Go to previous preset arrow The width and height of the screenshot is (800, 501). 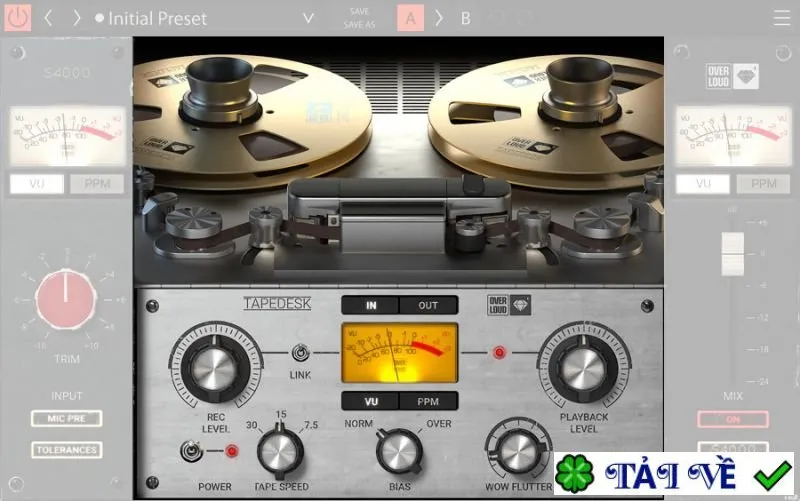click(48, 18)
